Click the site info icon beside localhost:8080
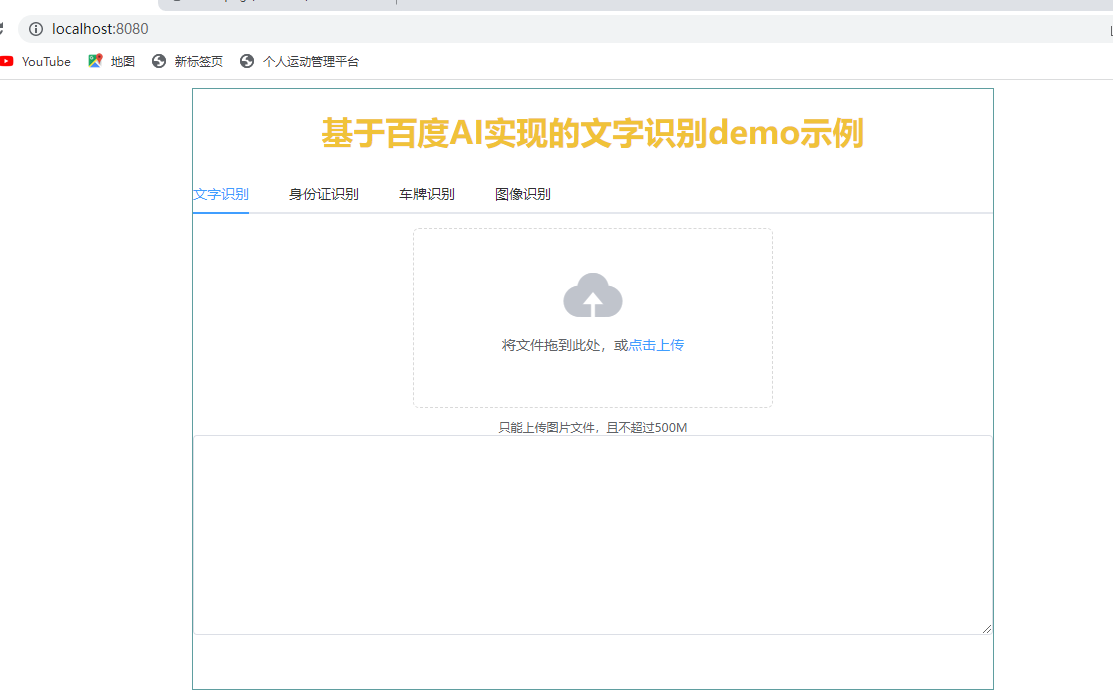1113x696 pixels. (x=36, y=29)
